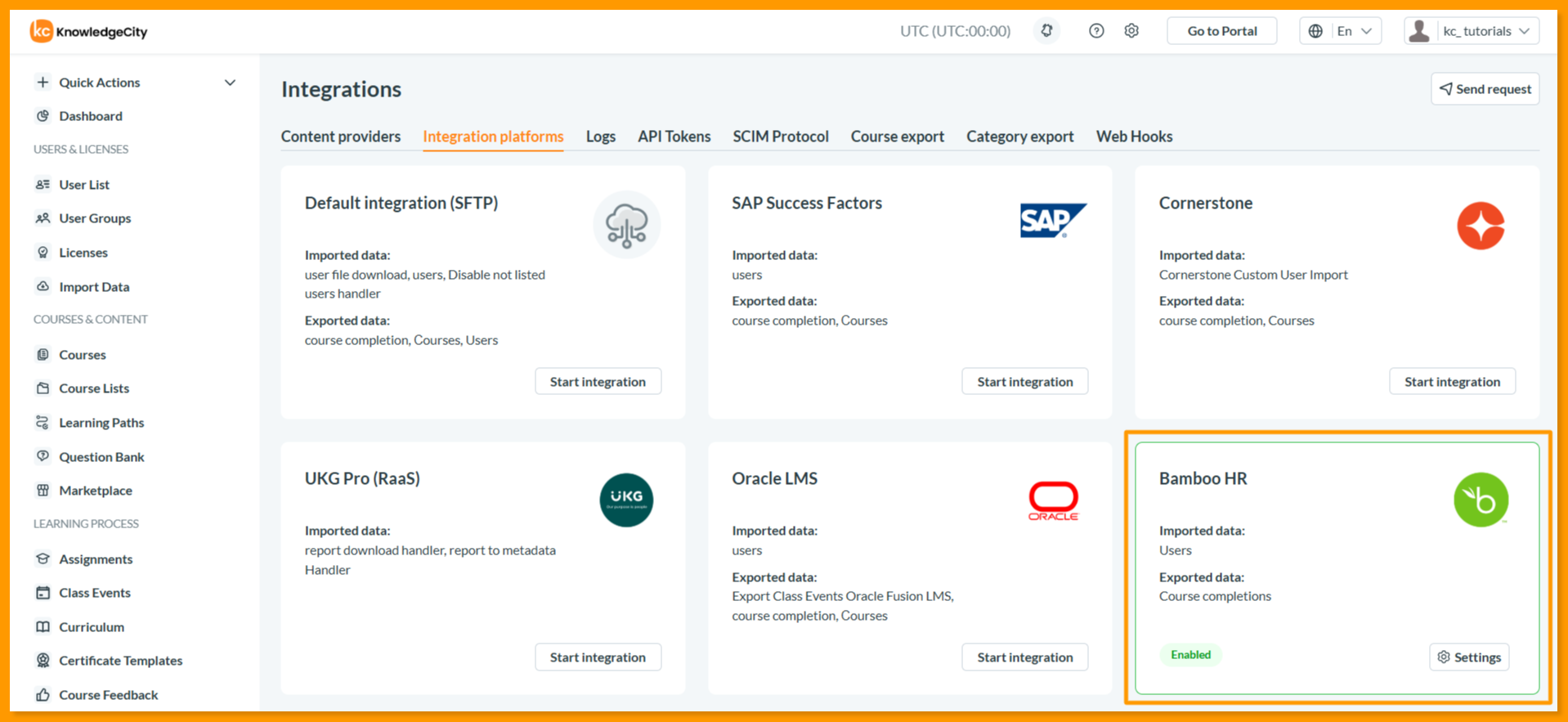Switch to the Content providers tab
1568x722 pixels.
pos(341,137)
